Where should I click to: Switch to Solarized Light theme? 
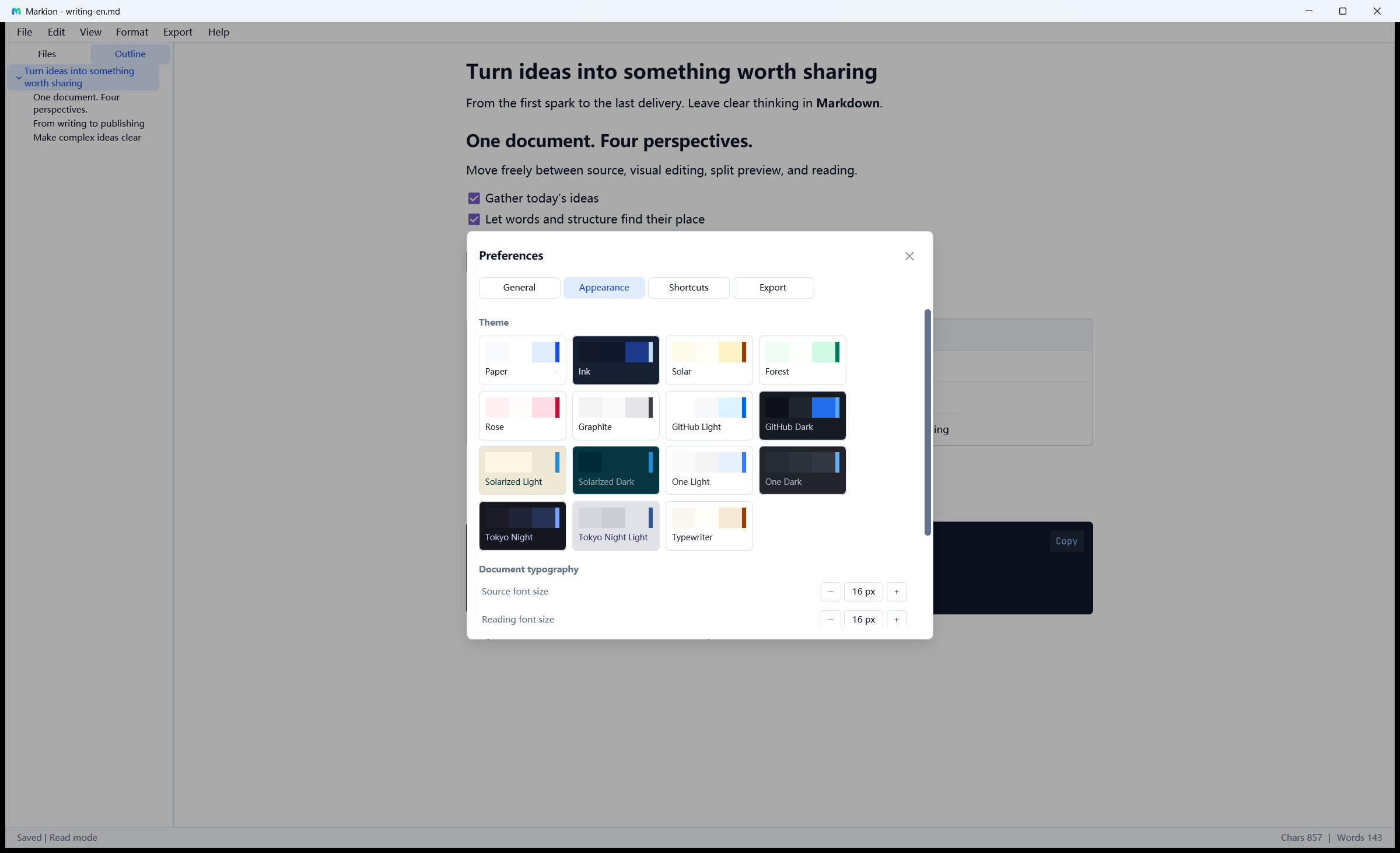(x=522, y=470)
